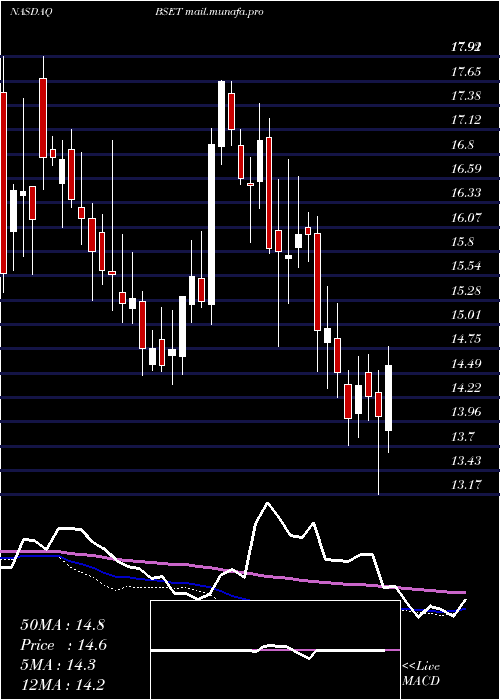Select the 16.07 price axis label
This screenshot has width=500, height=700.
coord(466,217)
